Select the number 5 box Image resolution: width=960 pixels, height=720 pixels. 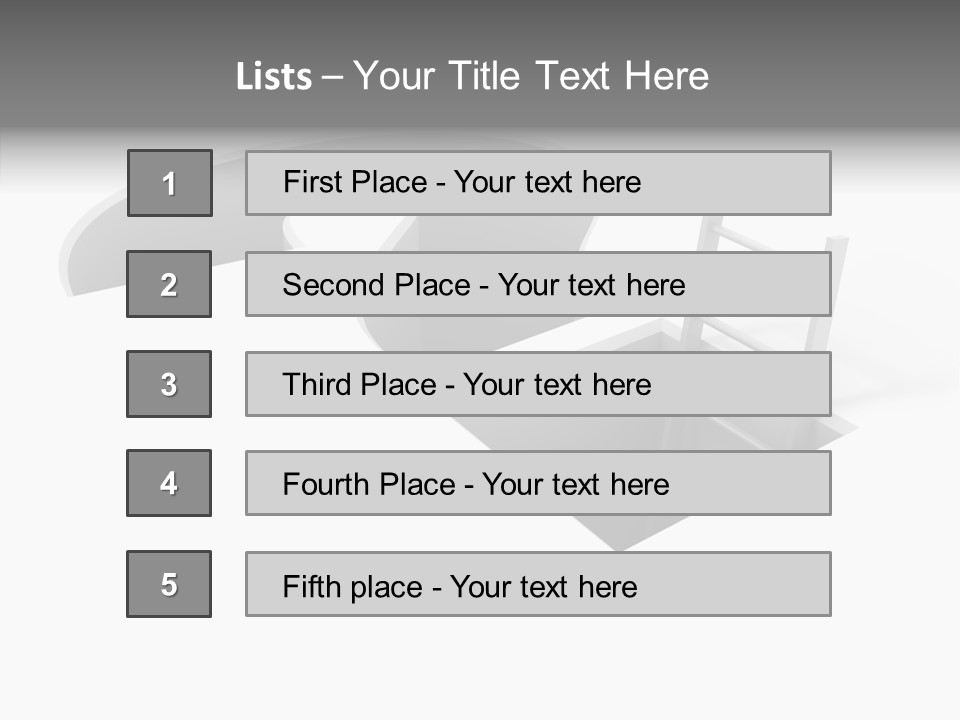click(169, 584)
